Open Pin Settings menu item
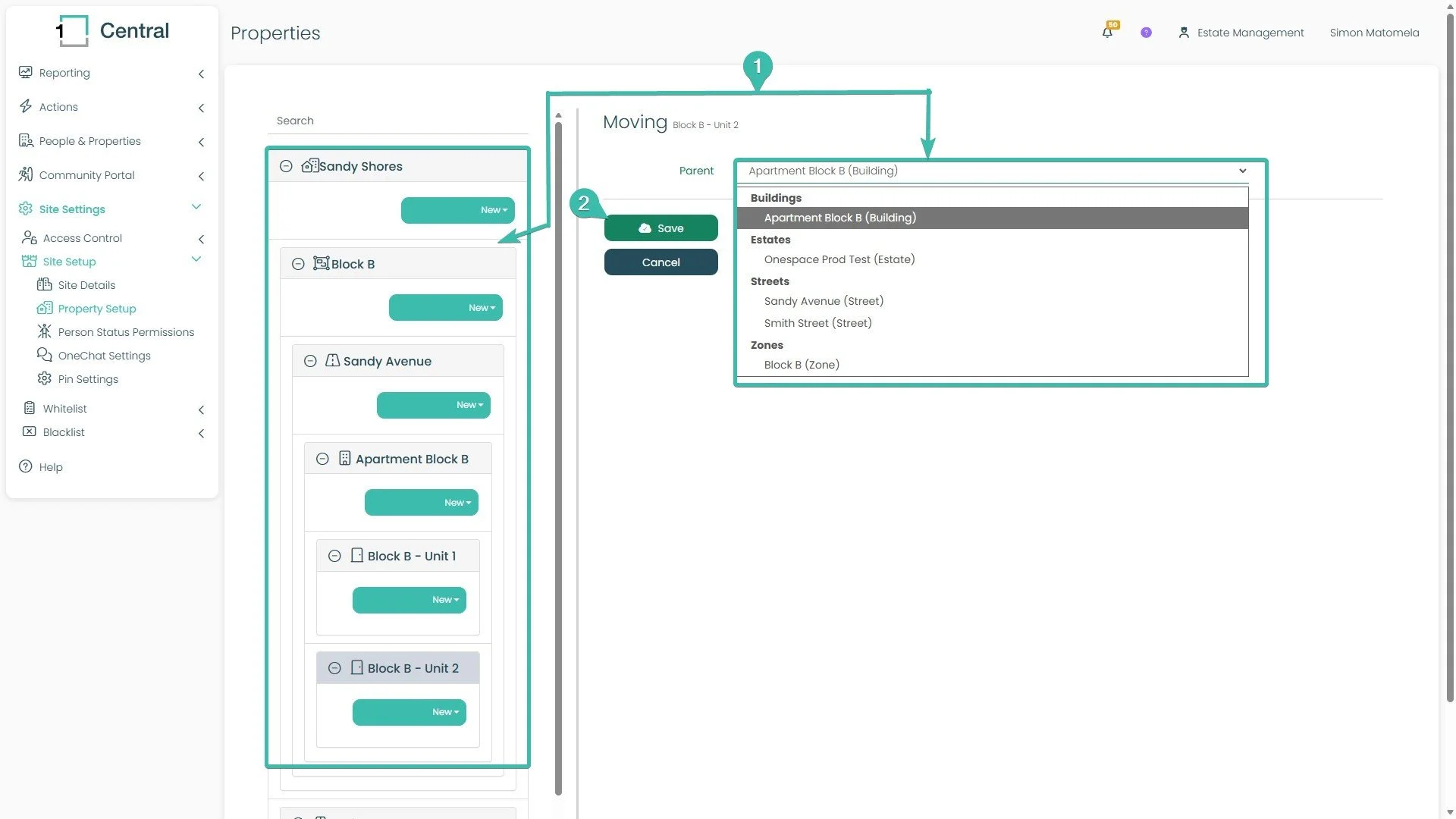 [x=88, y=379]
